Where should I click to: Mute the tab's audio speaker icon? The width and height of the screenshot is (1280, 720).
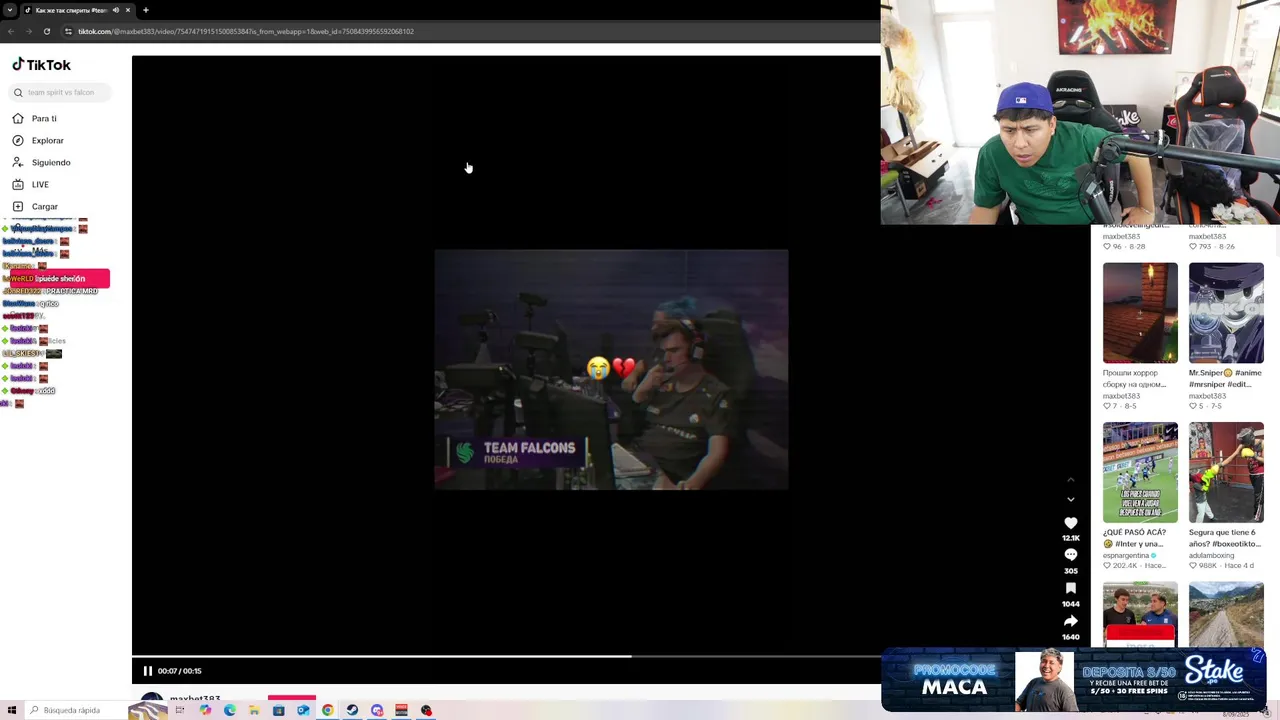coord(116,10)
